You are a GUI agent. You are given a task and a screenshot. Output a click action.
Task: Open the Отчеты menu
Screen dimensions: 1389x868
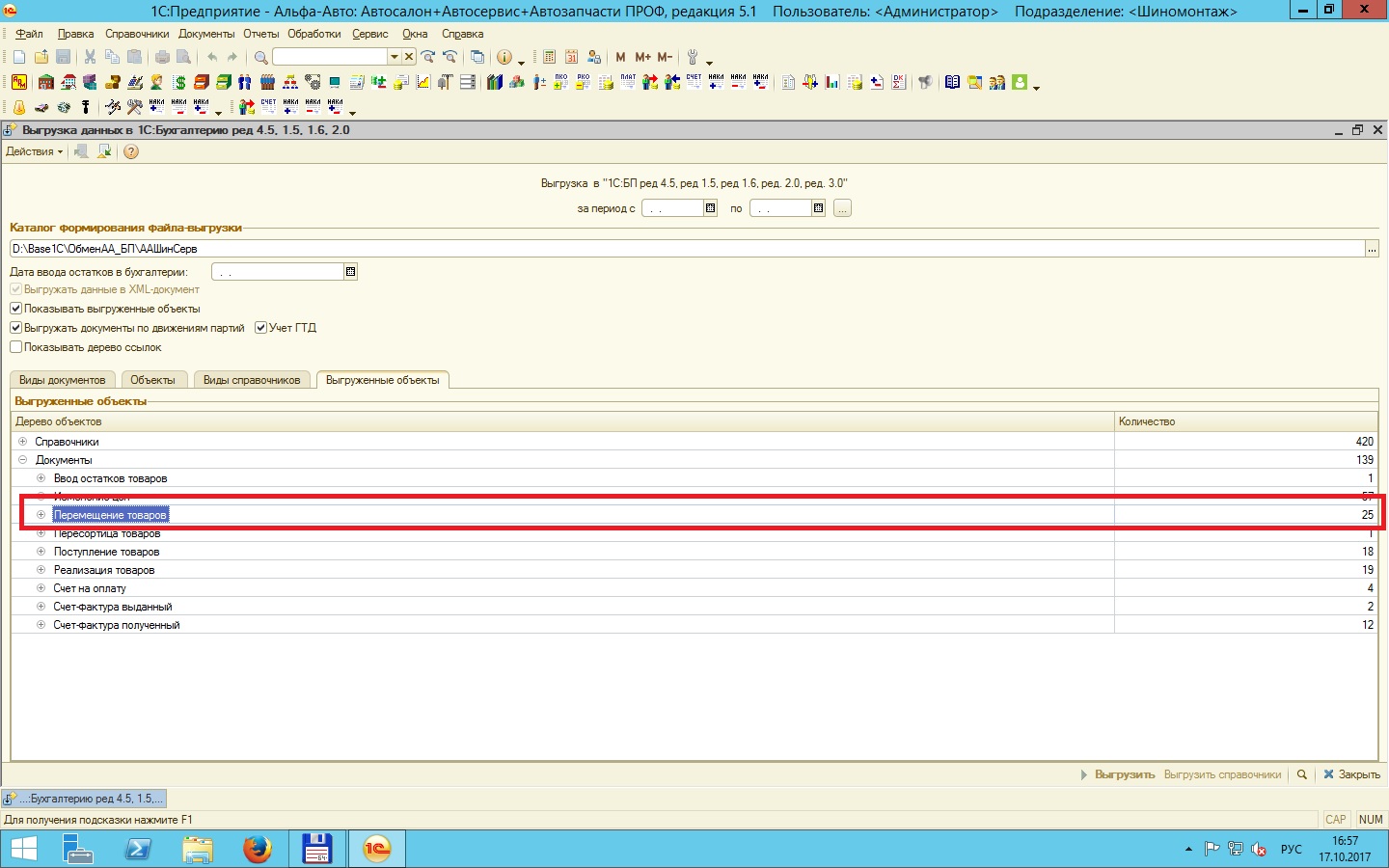tap(260, 34)
